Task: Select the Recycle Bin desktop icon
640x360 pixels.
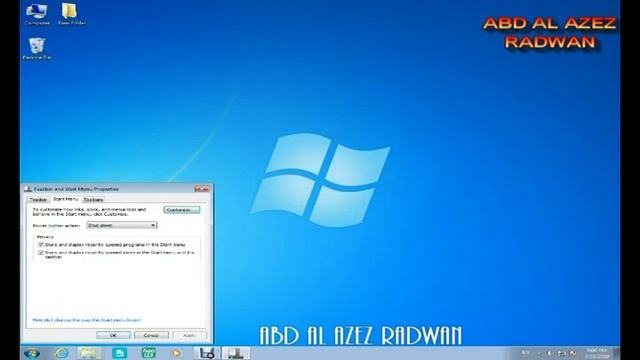Action: tap(37, 49)
